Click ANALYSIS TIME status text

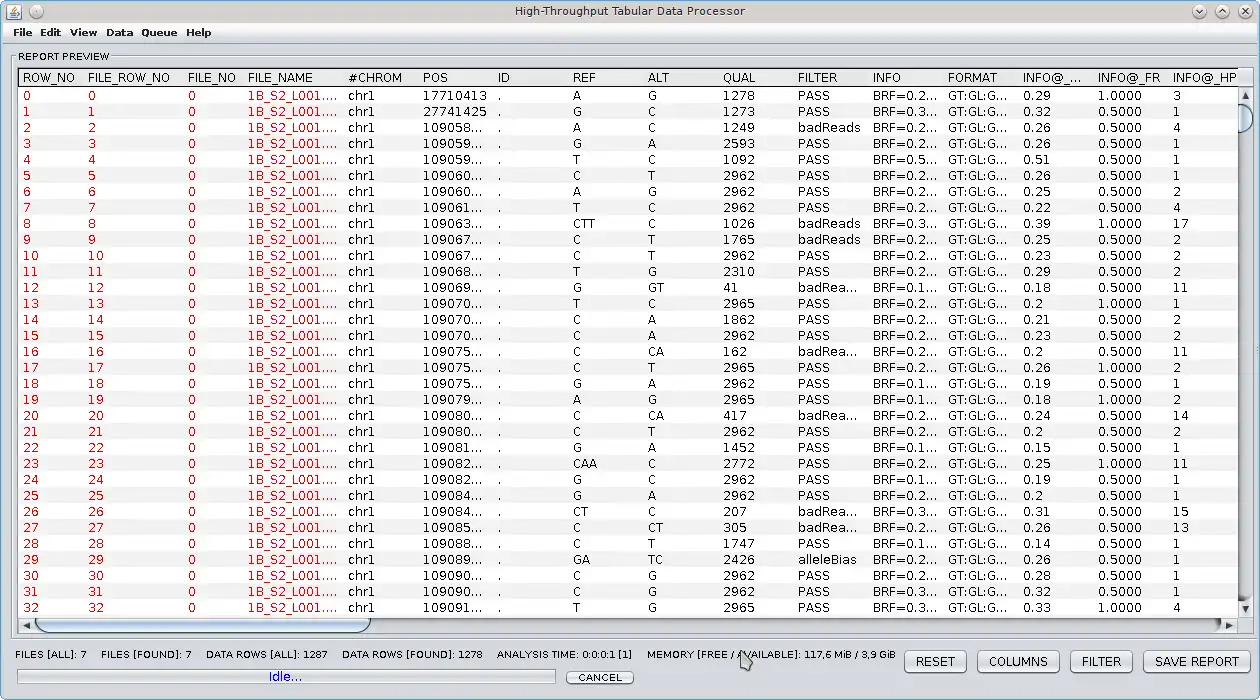tap(564, 655)
